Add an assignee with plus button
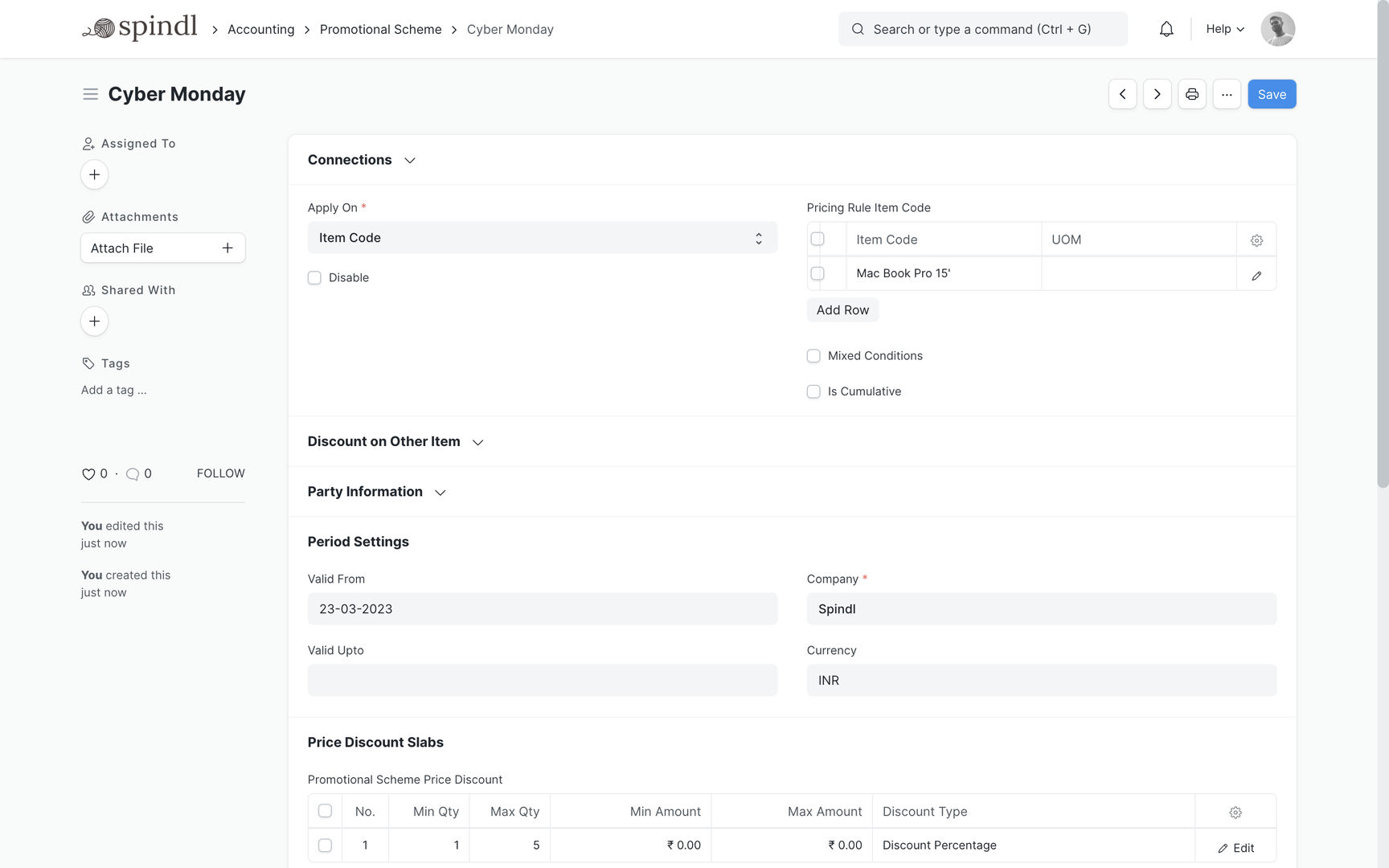The image size is (1389, 868). click(x=94, y=174)
